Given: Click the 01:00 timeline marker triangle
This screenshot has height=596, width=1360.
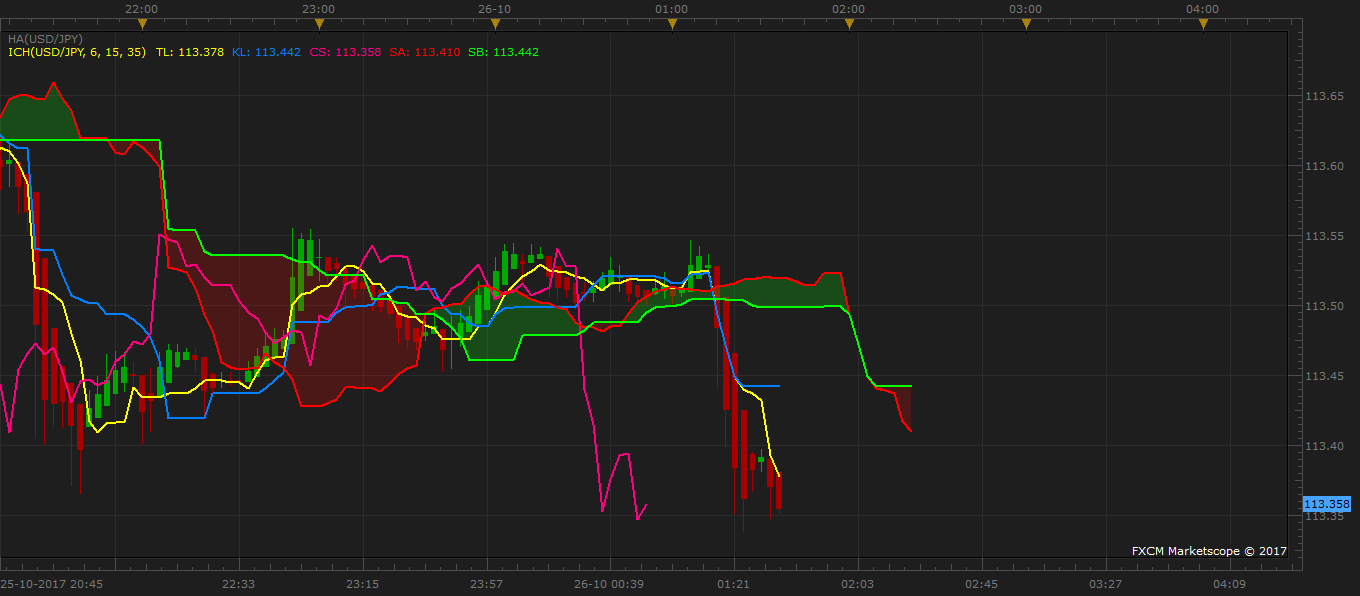Looking at the screenshot, I should point(672,22).
